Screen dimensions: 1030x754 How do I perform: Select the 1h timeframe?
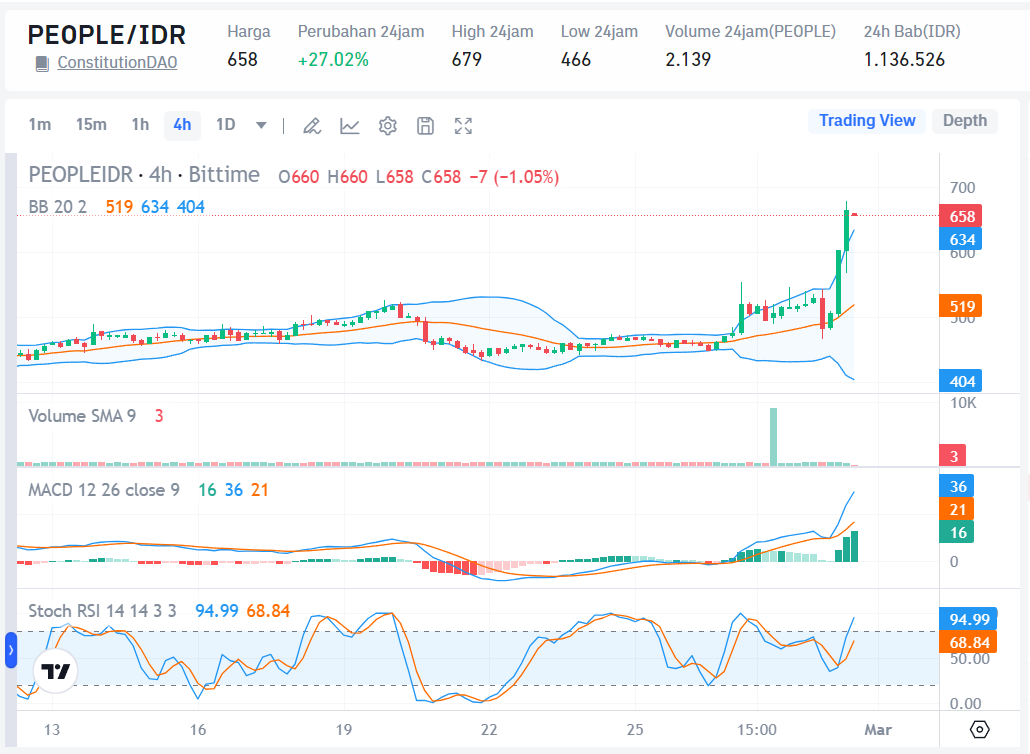point(141,125)
